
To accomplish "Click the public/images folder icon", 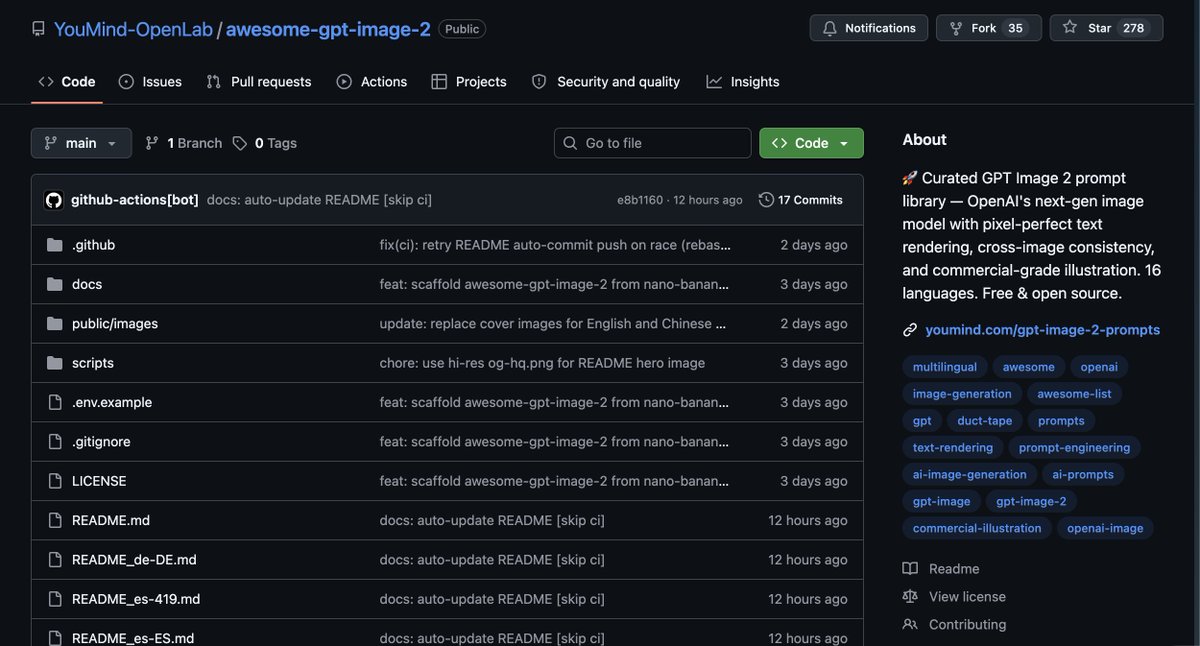I will 55,324.
